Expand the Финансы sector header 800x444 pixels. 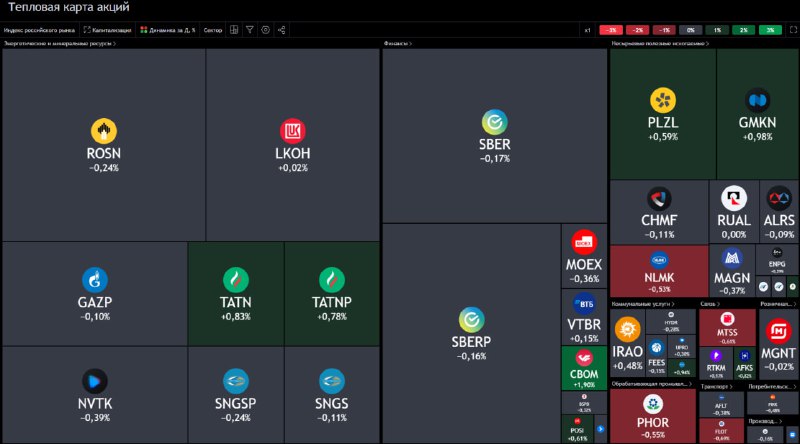click(397, 43)
